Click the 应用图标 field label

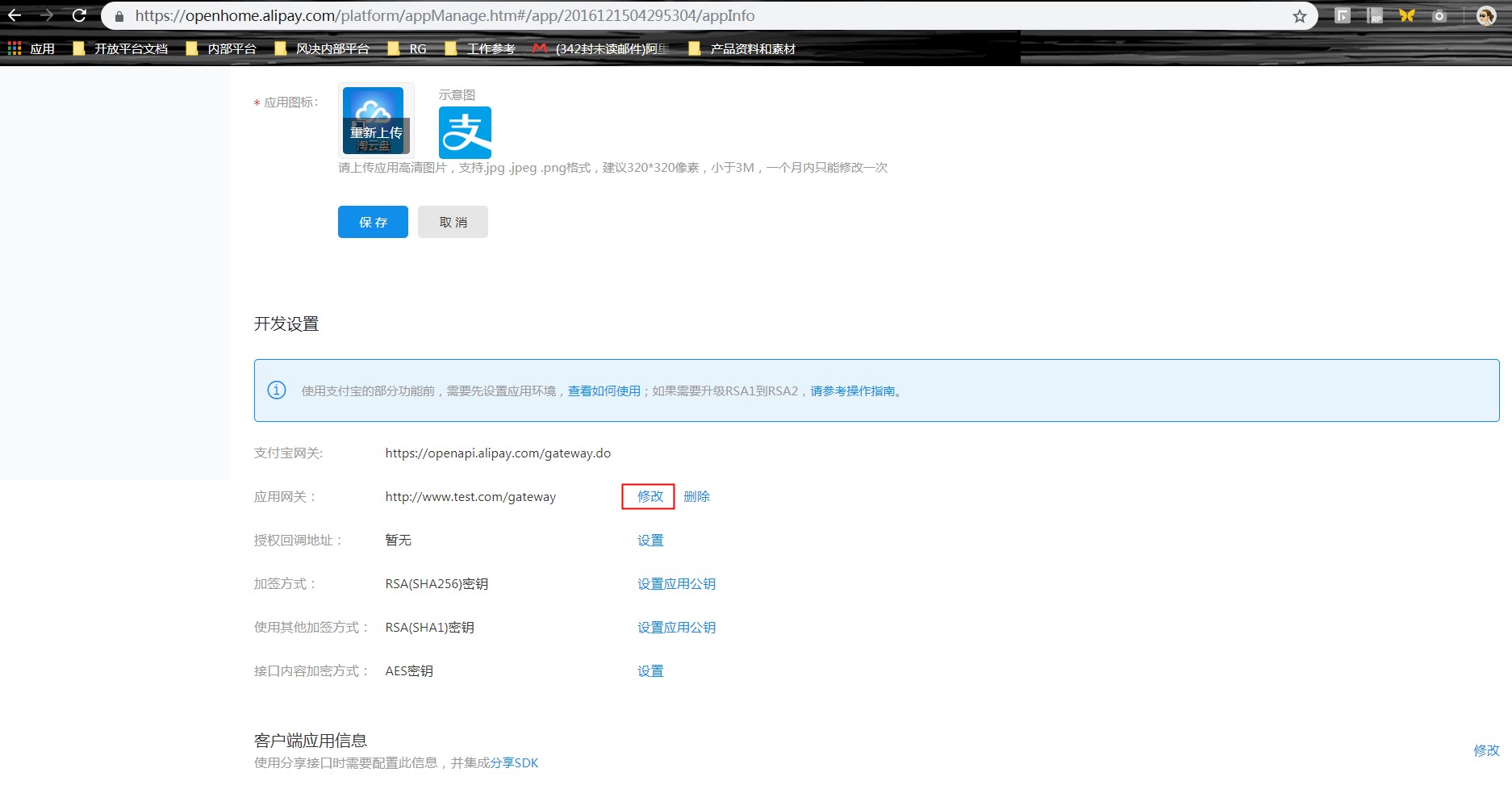[x=290, y=102]
